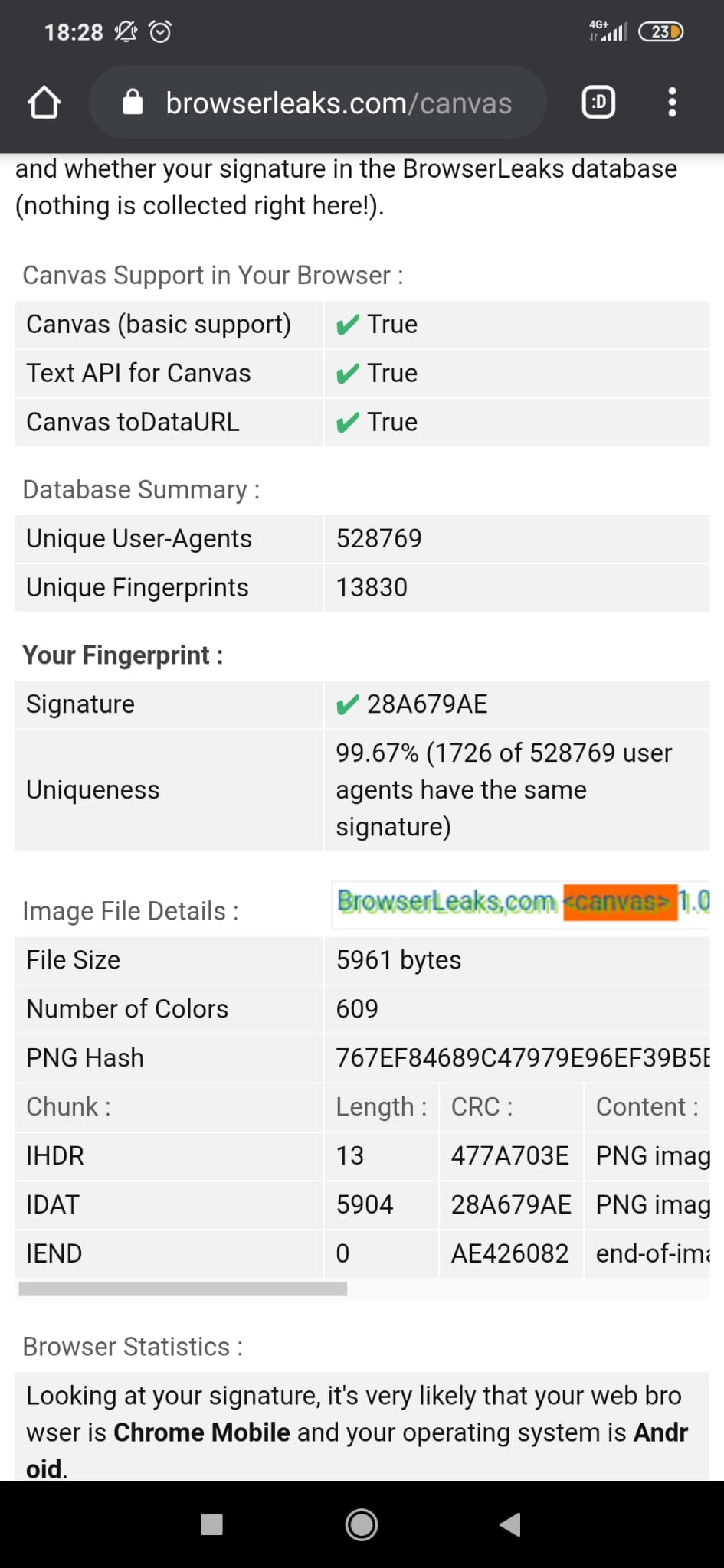This screenshot has height=1568, width=724.
Task: Tap the Chrome home icon
Action: point(44,103)
